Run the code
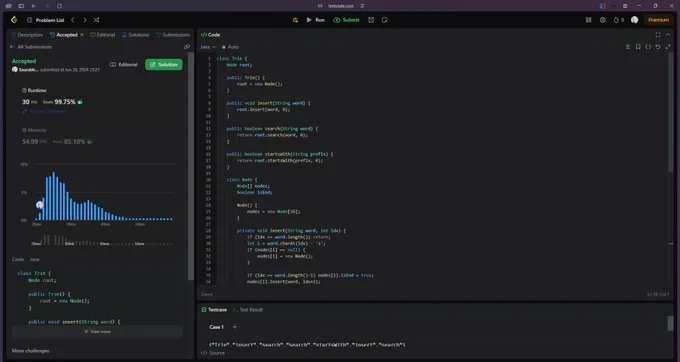This screenshot has width=680, height=362. (x=315, y=20)
